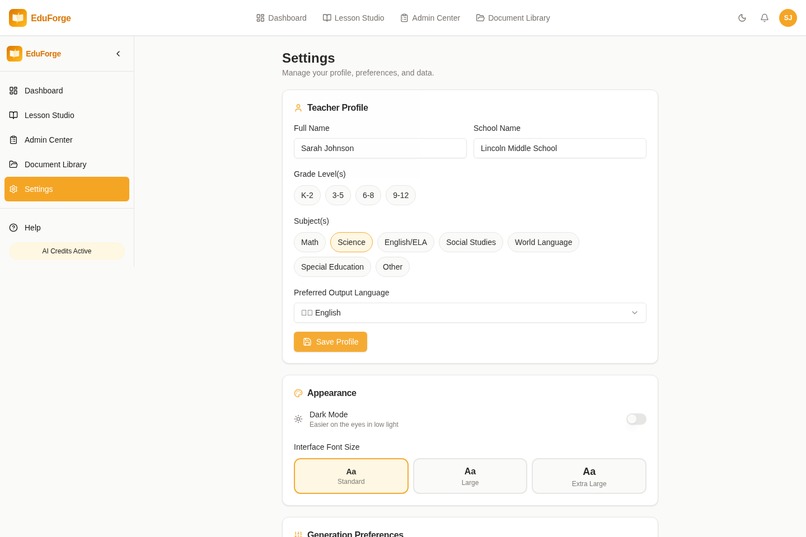
Task: Open notifications bell icon
Action: pyautogui.click(x=764, y=18)
